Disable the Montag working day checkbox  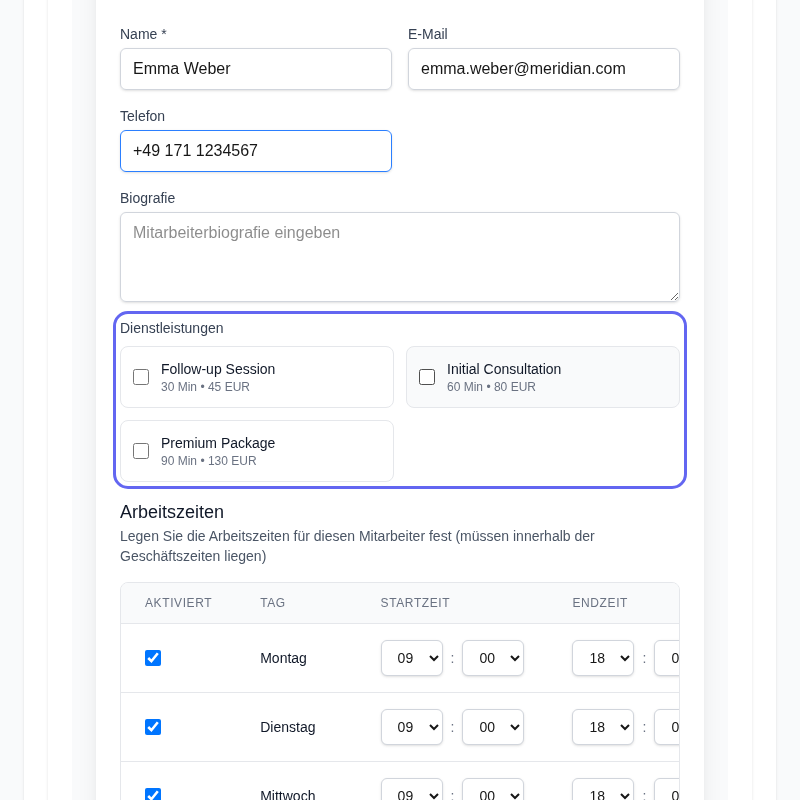click(153, 658)
